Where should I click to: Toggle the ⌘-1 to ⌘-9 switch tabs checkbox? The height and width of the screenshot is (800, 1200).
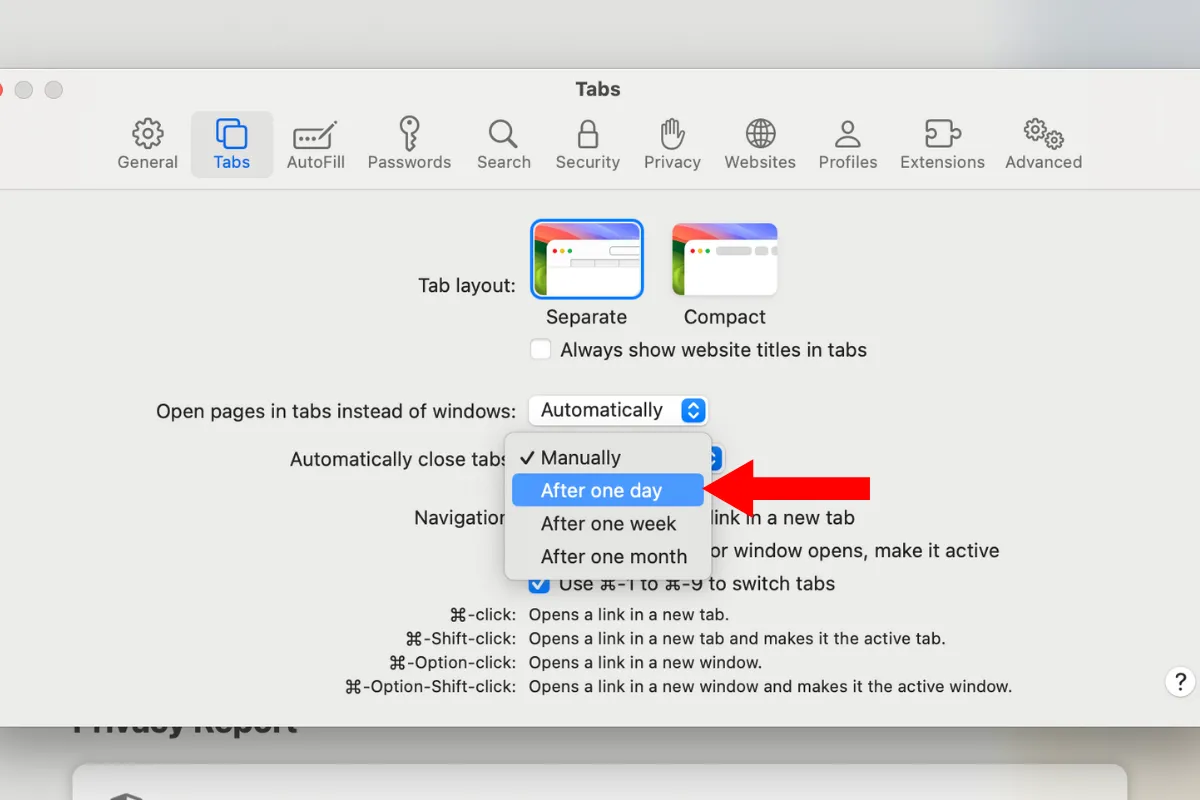pos(540,585)
